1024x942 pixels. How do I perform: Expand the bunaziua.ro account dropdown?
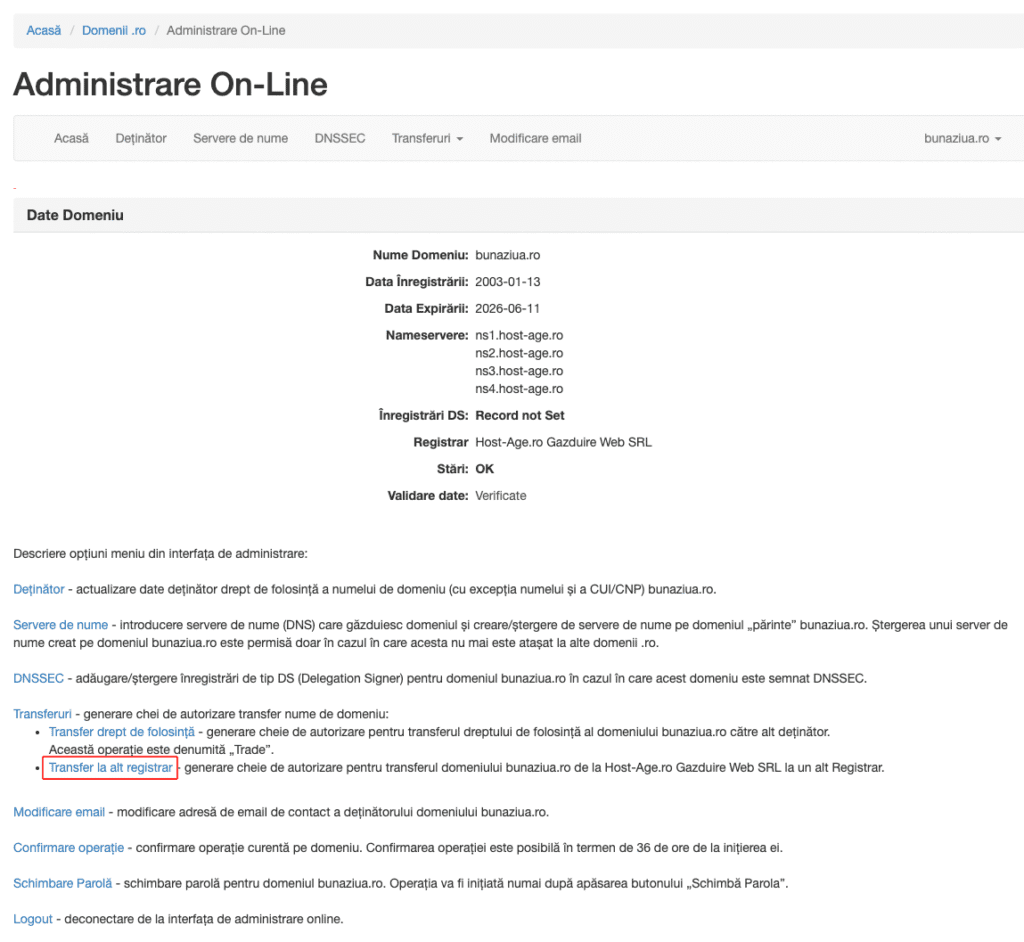click(x=962, y=138)
